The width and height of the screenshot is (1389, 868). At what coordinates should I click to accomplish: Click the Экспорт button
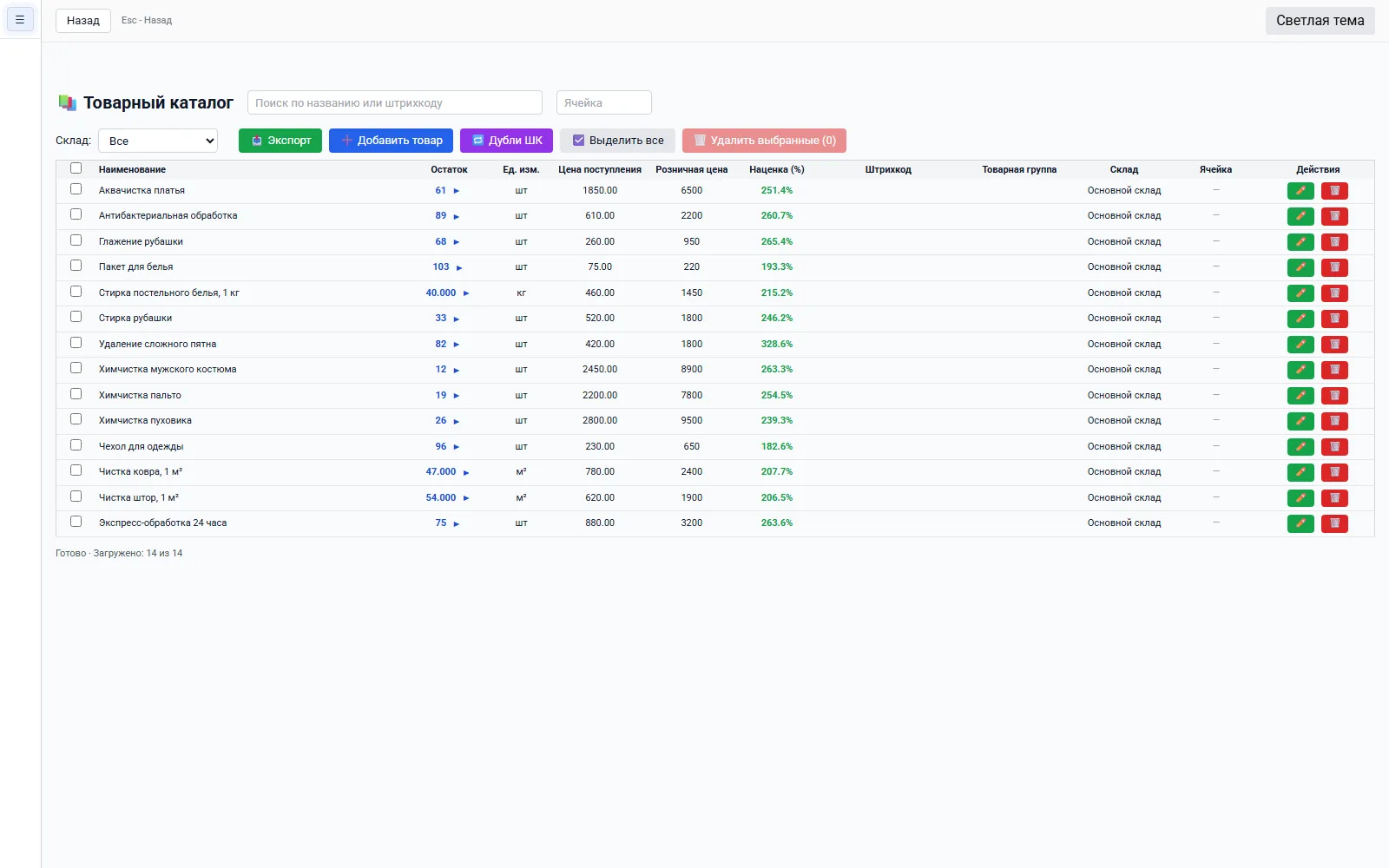click(280, 141)
